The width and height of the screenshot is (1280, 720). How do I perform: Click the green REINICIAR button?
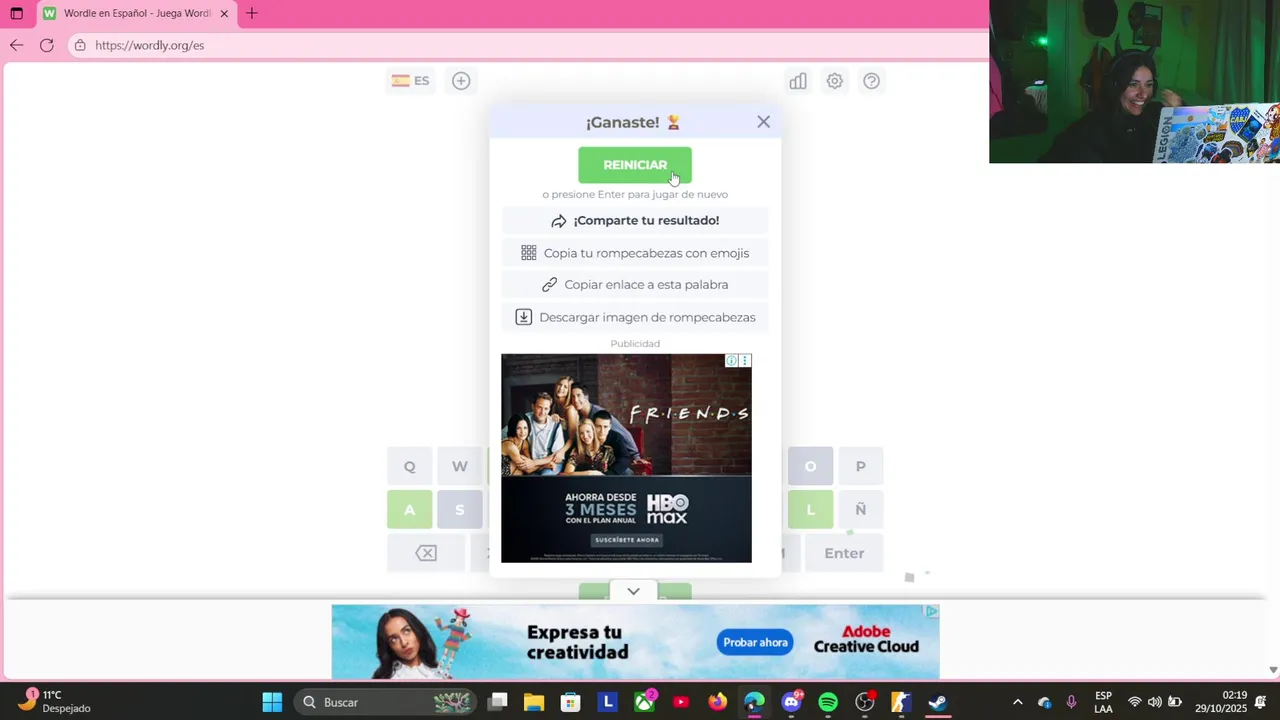click(x=634, y=165)
